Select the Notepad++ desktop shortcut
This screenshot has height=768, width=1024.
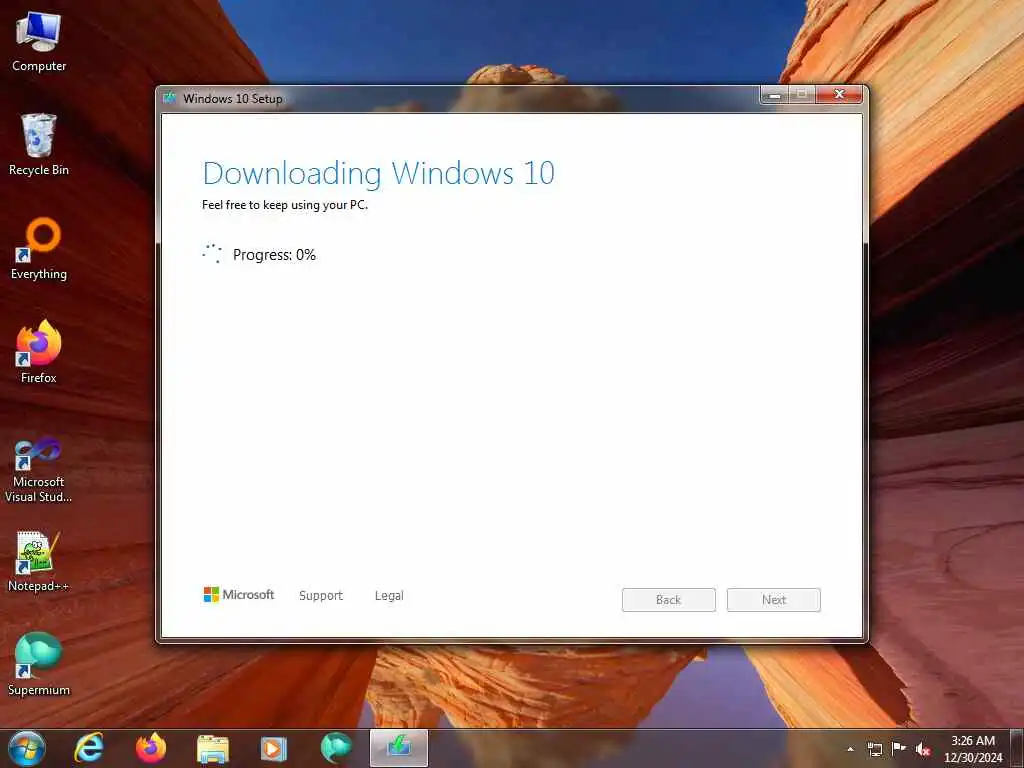coord(39,561)
